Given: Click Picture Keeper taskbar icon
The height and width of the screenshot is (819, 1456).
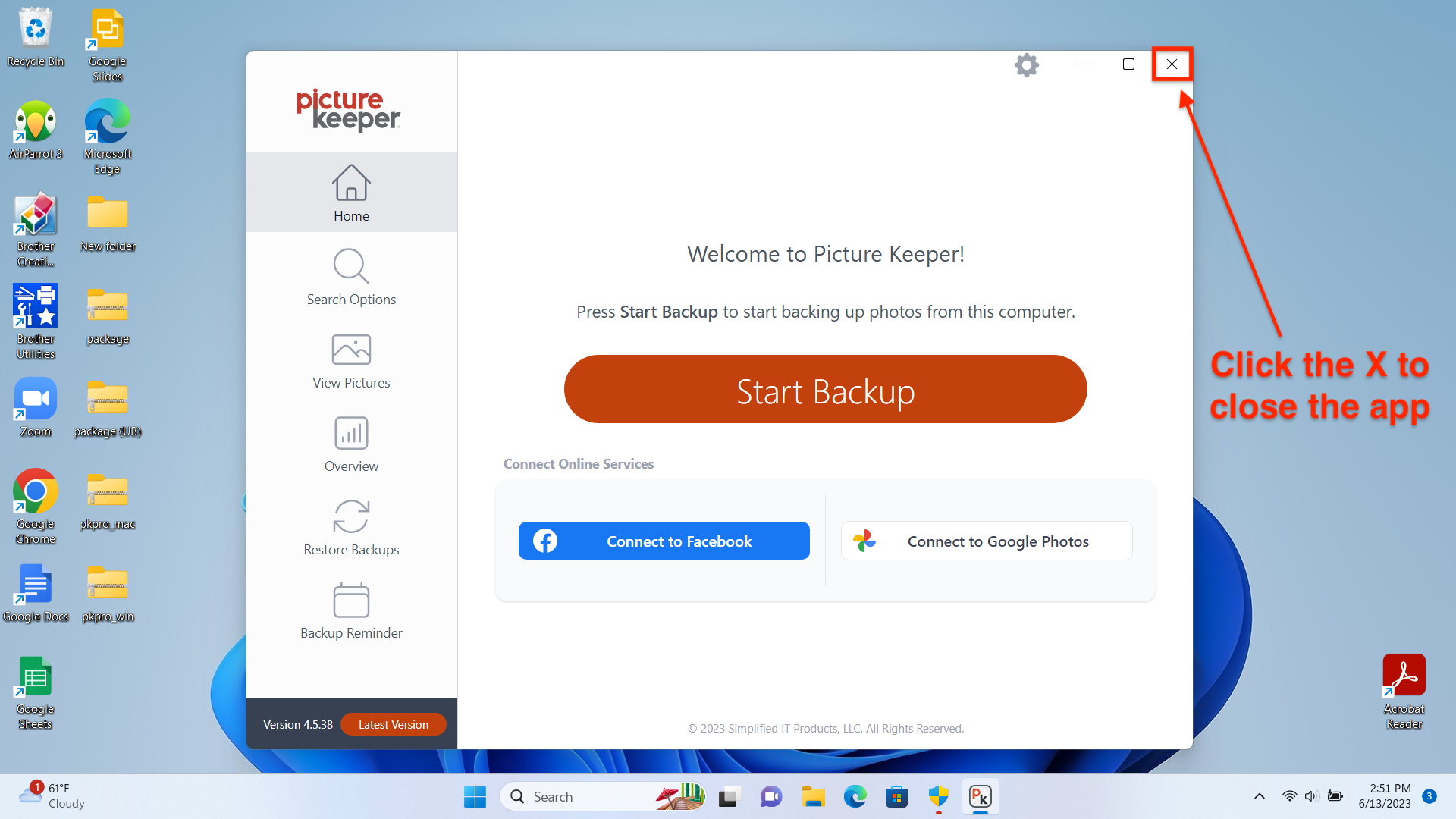Looking at the screenshot, I should [980, 796].
